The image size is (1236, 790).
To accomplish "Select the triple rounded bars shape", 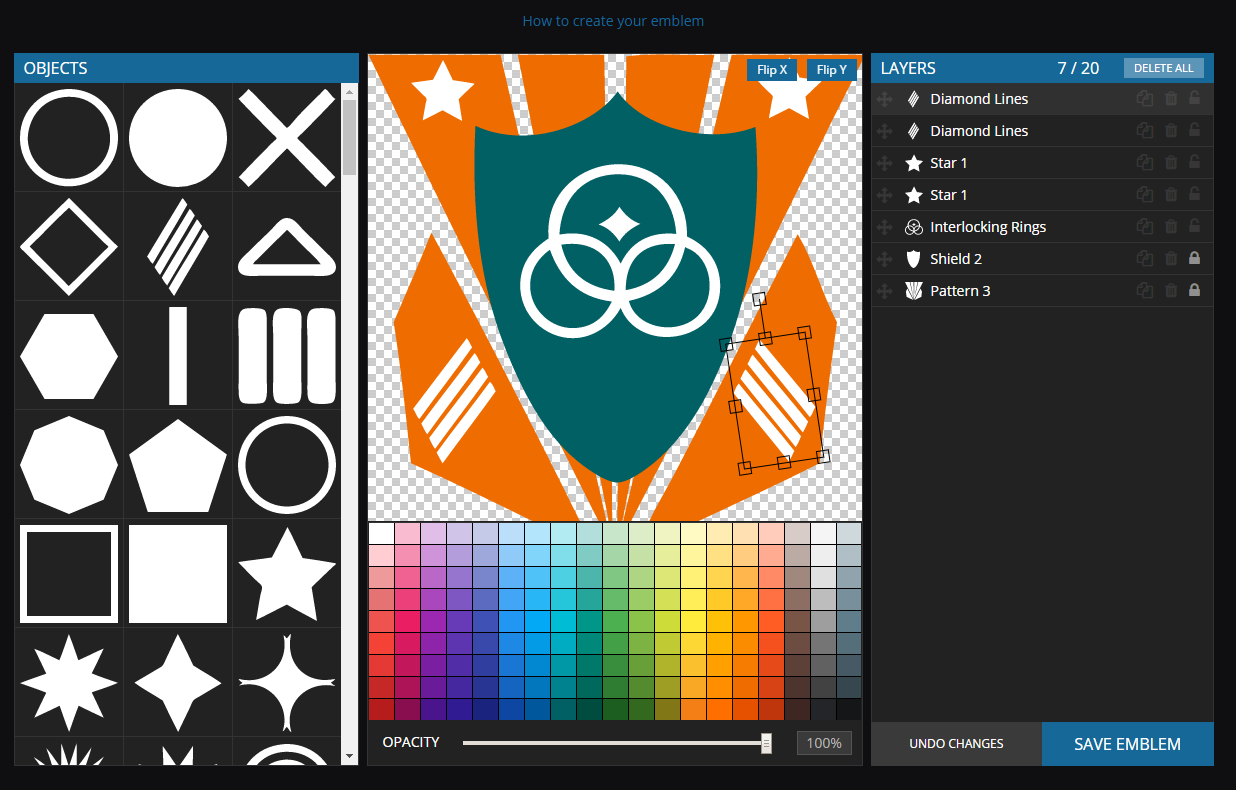I will (286, 355).
